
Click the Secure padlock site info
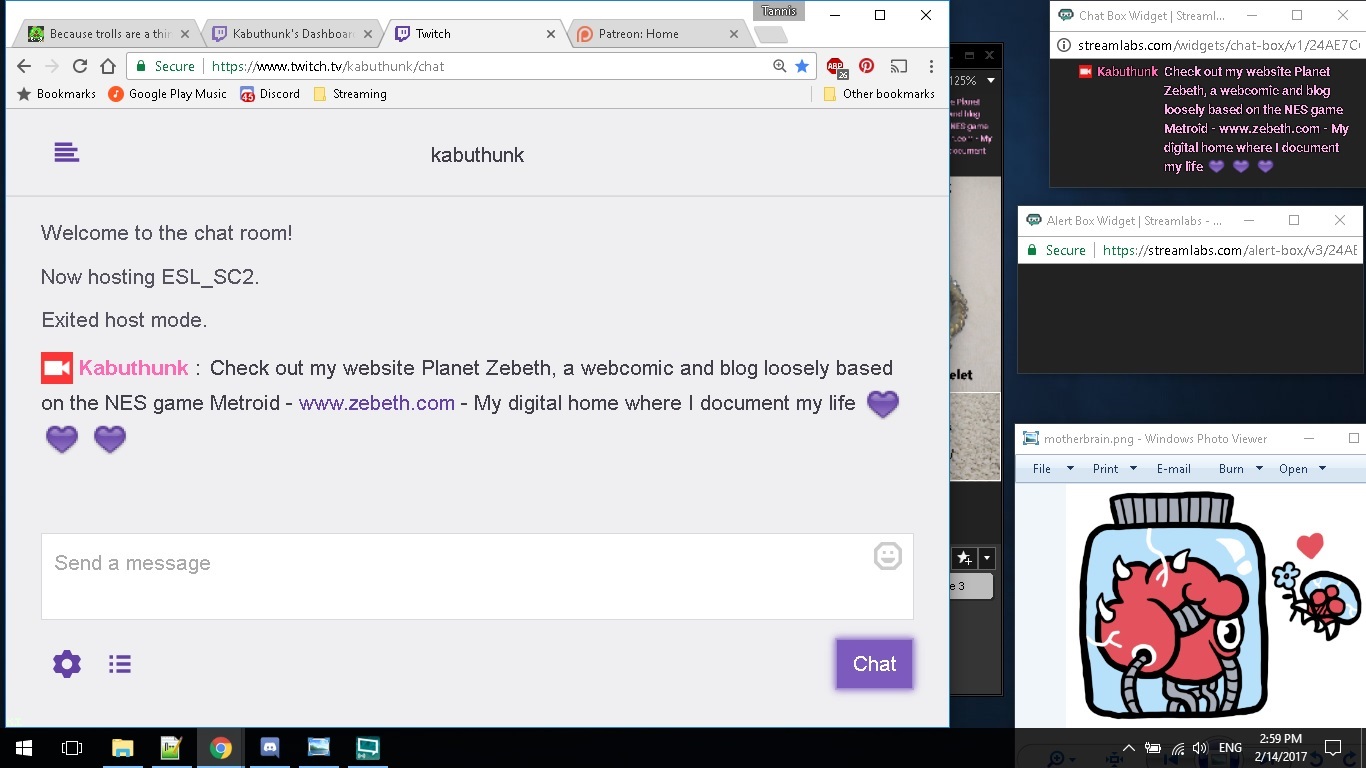click(165, 66)
